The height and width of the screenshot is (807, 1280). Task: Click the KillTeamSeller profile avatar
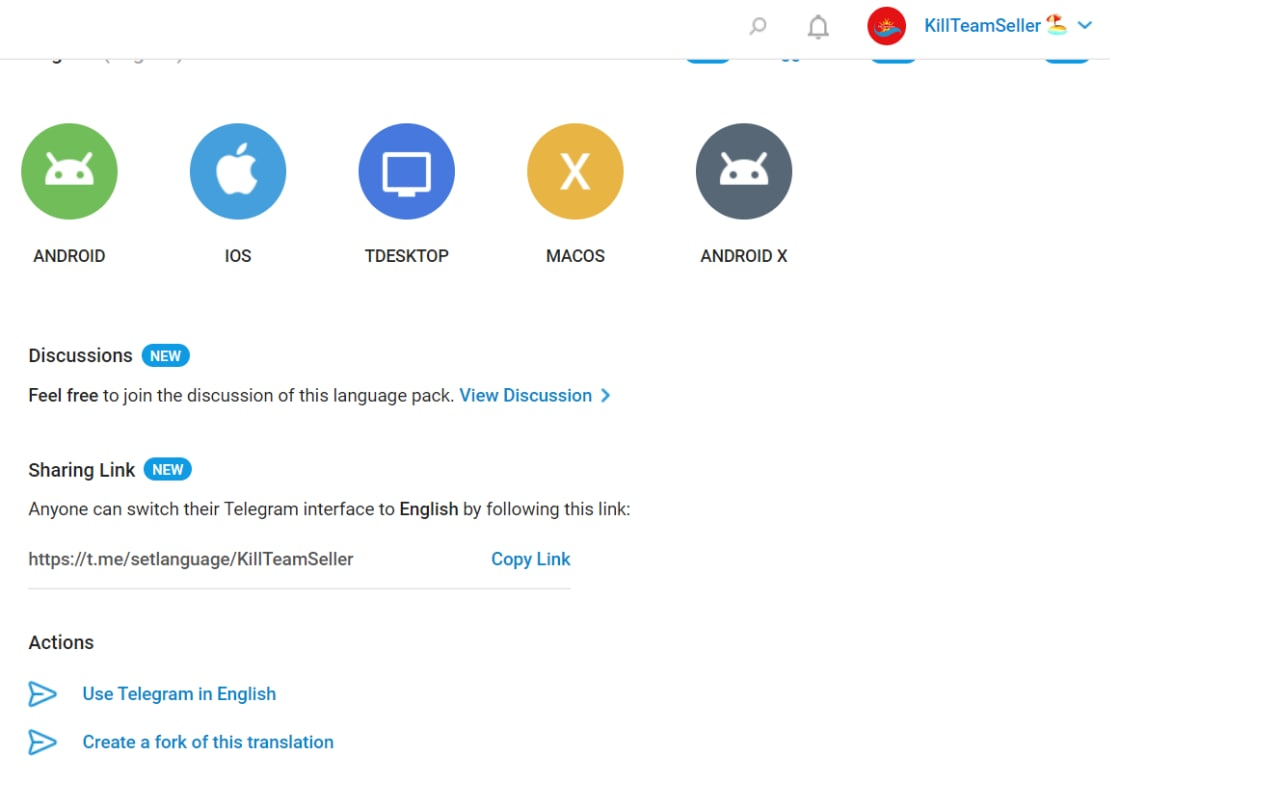[x=886, y=26]
